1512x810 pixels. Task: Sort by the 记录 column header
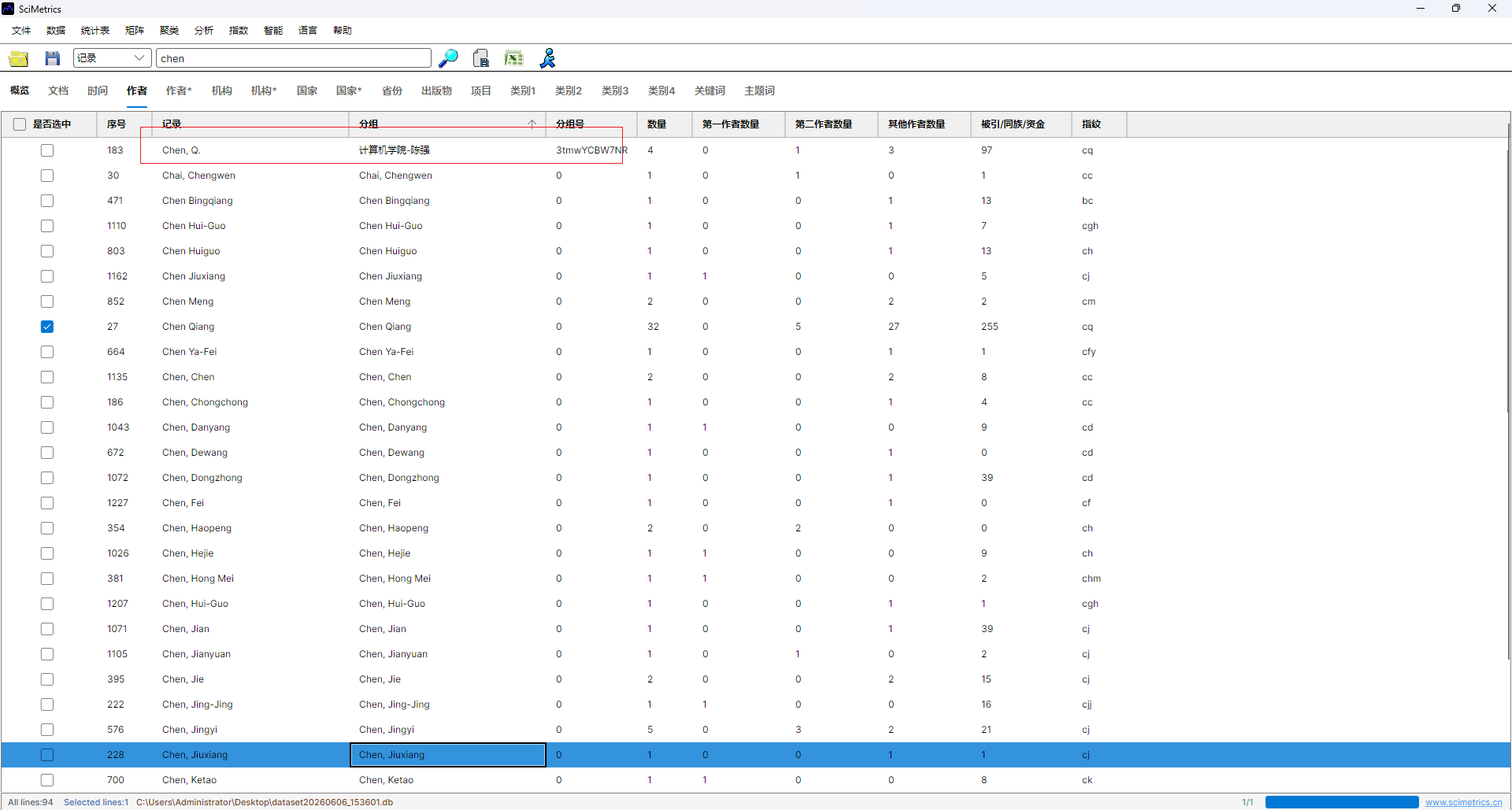(250, 124)
